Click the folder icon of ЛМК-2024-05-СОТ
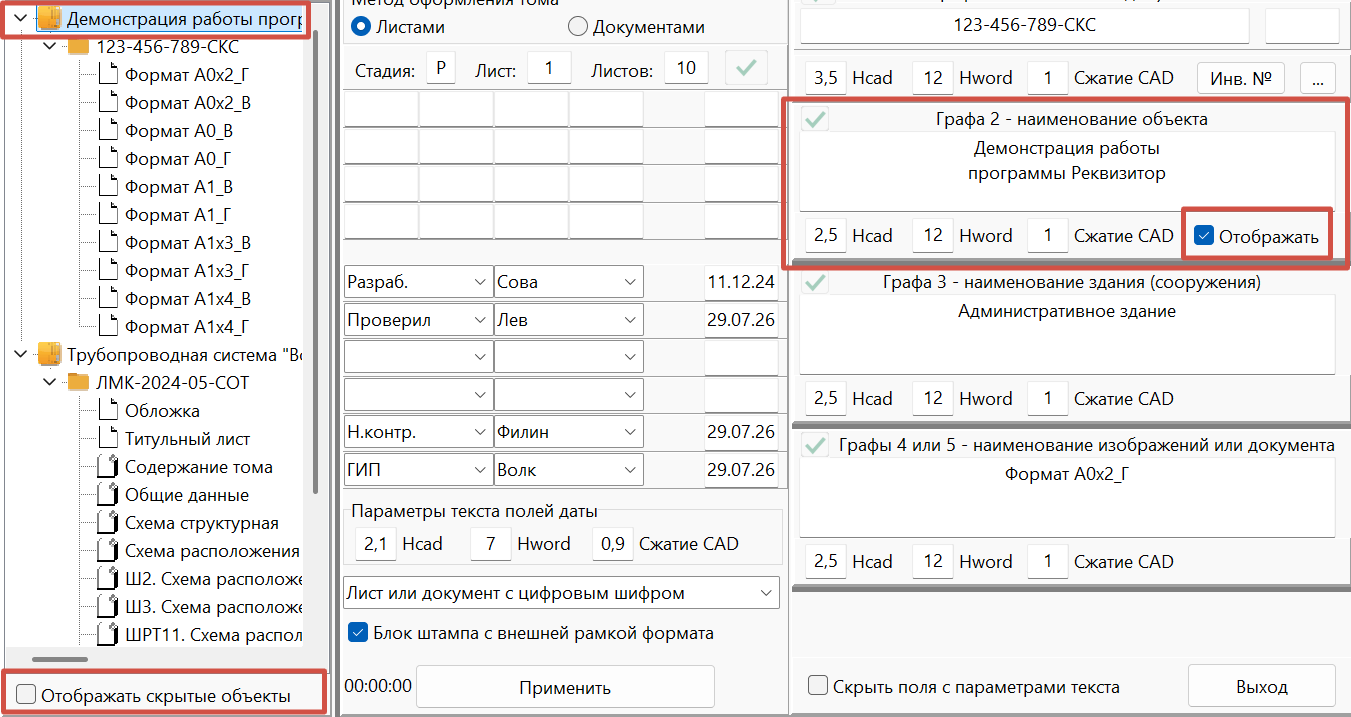 point(78,383)
